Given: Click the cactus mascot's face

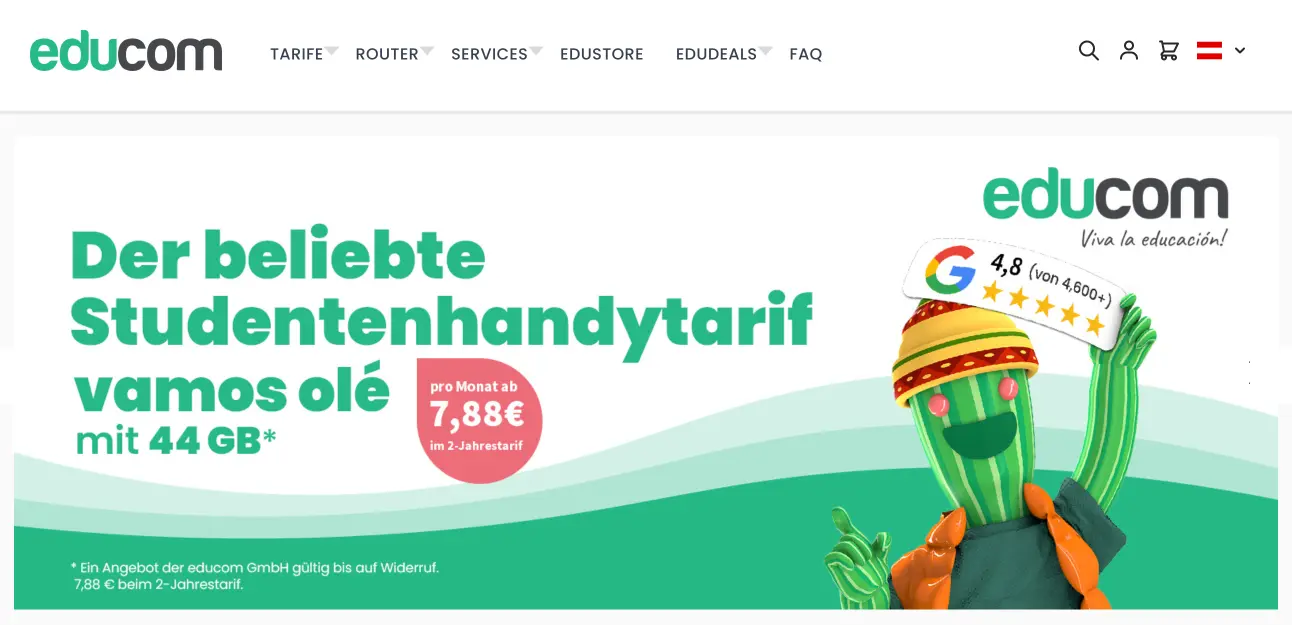Looking at the screenshot, I should (x=966, y=421).
